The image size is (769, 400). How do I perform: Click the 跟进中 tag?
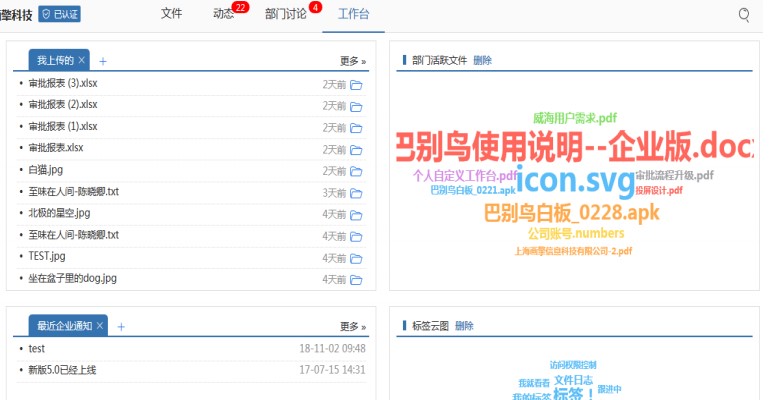click(x=610, y=389)
